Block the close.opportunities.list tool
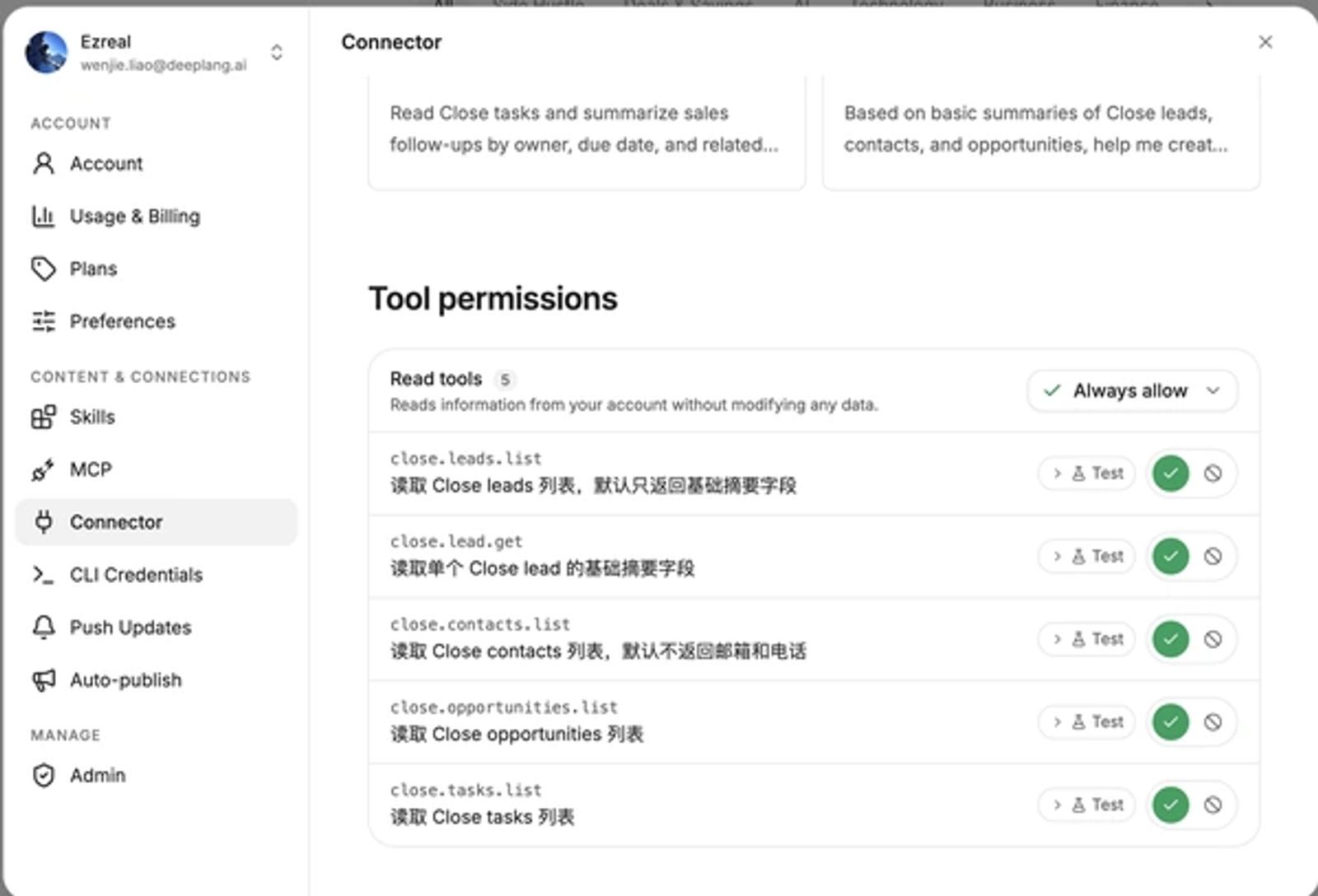 coord(1213,722)
